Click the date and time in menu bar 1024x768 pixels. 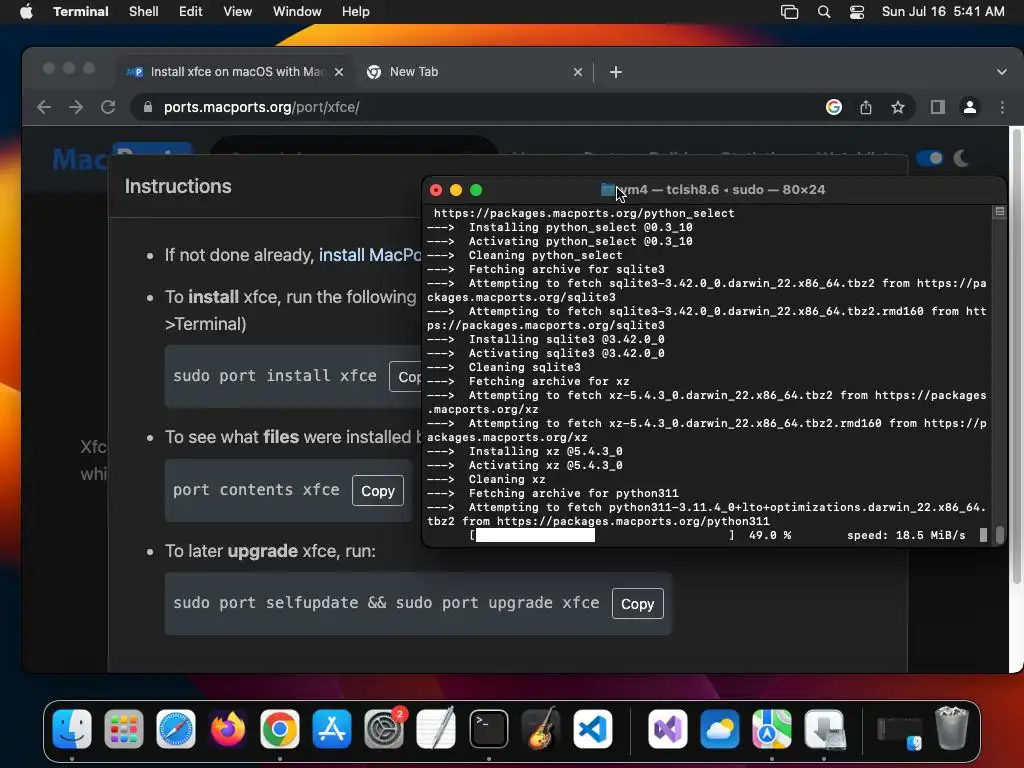[x=942, y=12]
